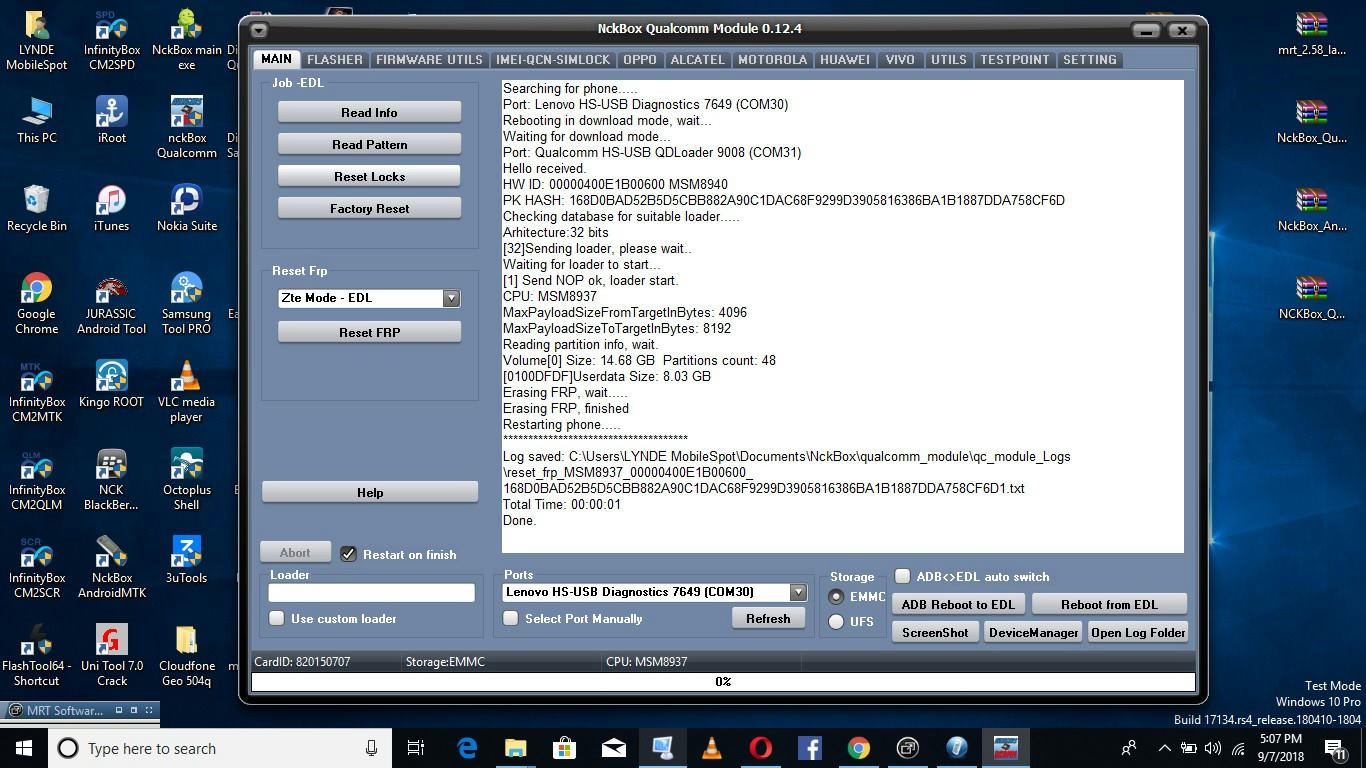Image resolution: width=1366 pixels, height=768 pixels.
Task: Open Opera browser in taskbar
Action: click(x=761, y=747)
